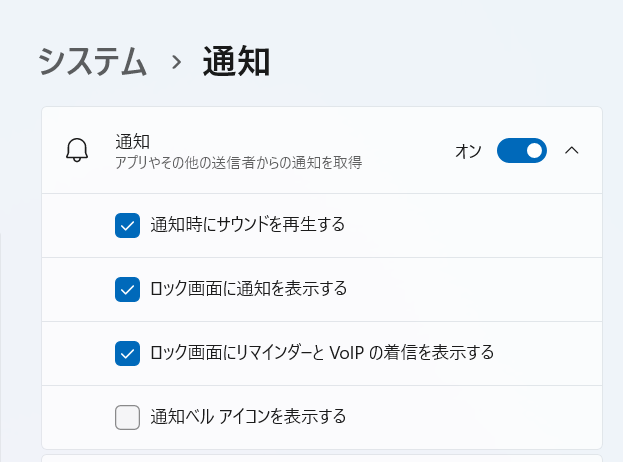Screen dimensions: 623x462
Task: Click the breadcrumb arrow after システム
Action: point(176,62)
